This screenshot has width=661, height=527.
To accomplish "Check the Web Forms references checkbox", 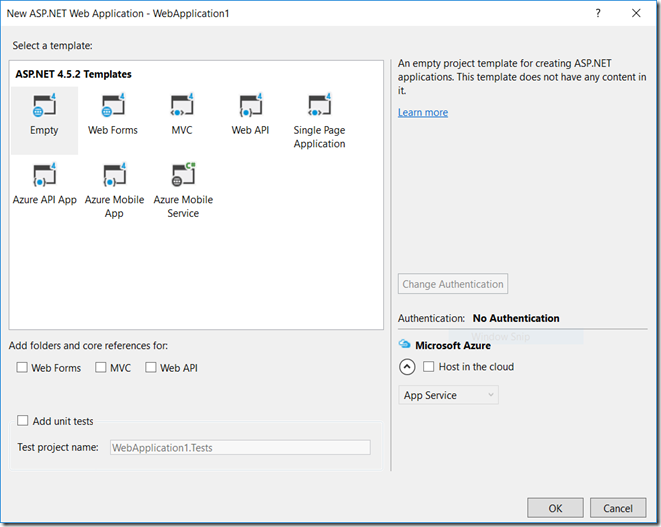I will (22, 367).
